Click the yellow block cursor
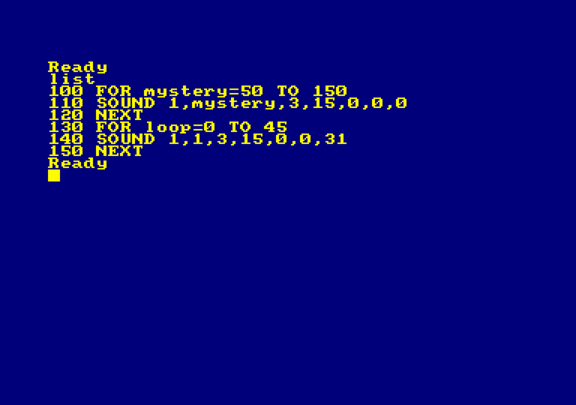Image resolution: width=576 pixels, height=405 pixels. tap(54, 175)
